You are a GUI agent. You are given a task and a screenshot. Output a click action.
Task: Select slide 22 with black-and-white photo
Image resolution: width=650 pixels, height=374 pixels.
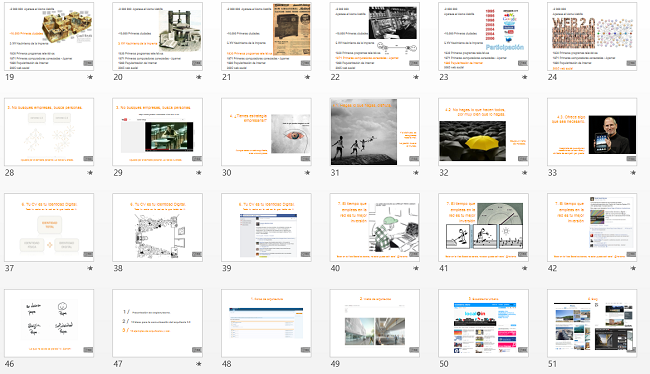tap(375, 36)
